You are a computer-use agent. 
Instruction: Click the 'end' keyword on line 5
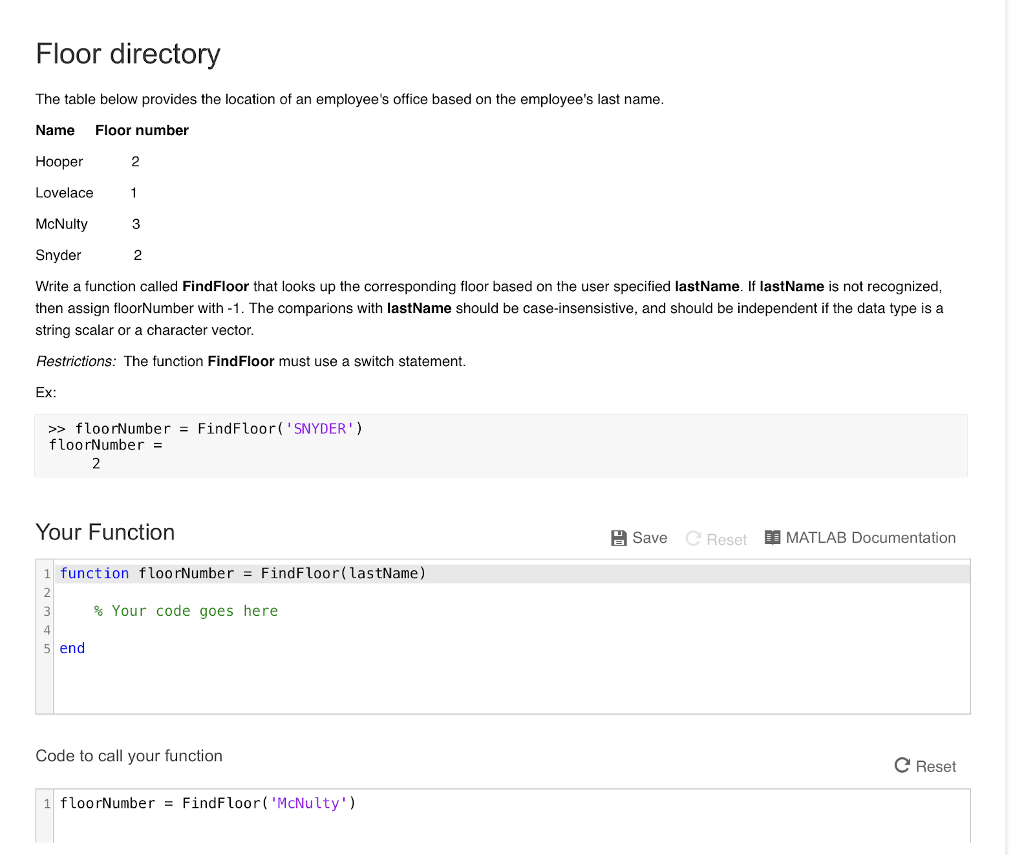tap(72, 648)
